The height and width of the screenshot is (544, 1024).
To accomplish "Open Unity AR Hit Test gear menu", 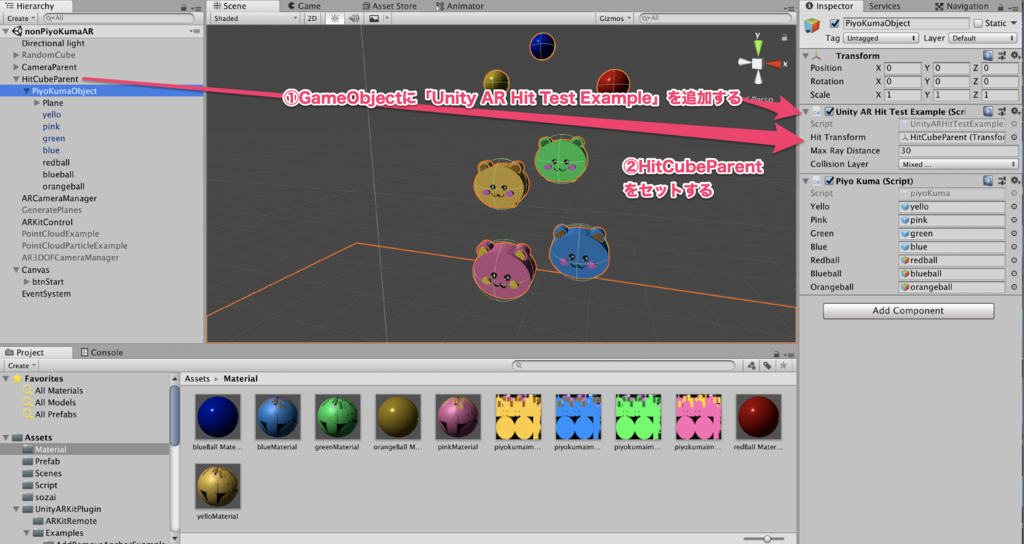I will coord(1014,112).
